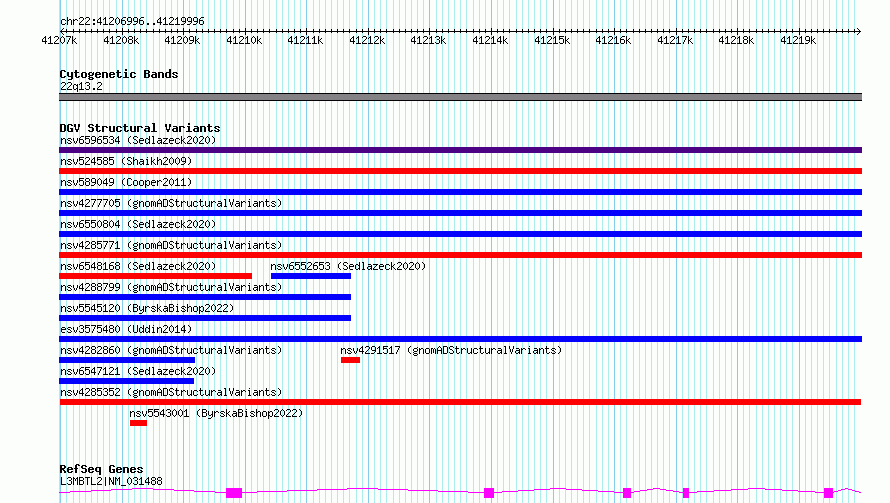
Task: Select nsv4288799 (gnomADStructuralVariants) label
Action: [x=171, y=287]
